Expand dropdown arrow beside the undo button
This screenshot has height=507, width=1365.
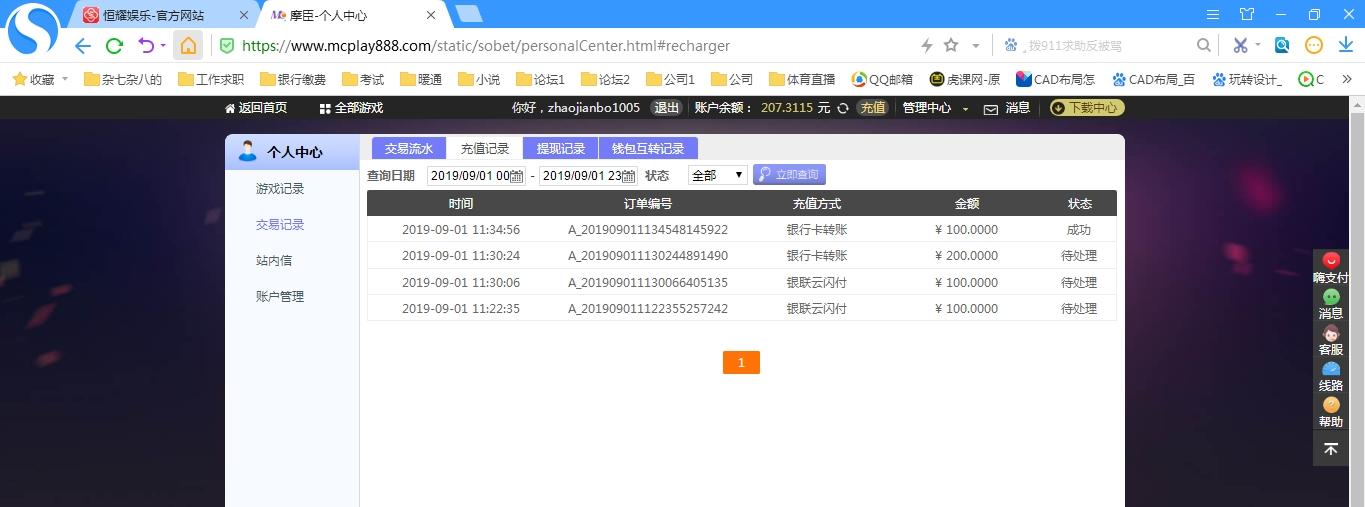[162, 46]
